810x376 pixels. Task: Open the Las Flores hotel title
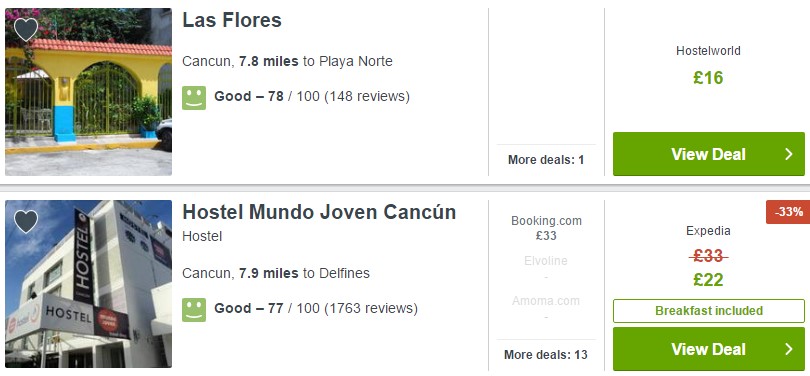tap(232, 20)
